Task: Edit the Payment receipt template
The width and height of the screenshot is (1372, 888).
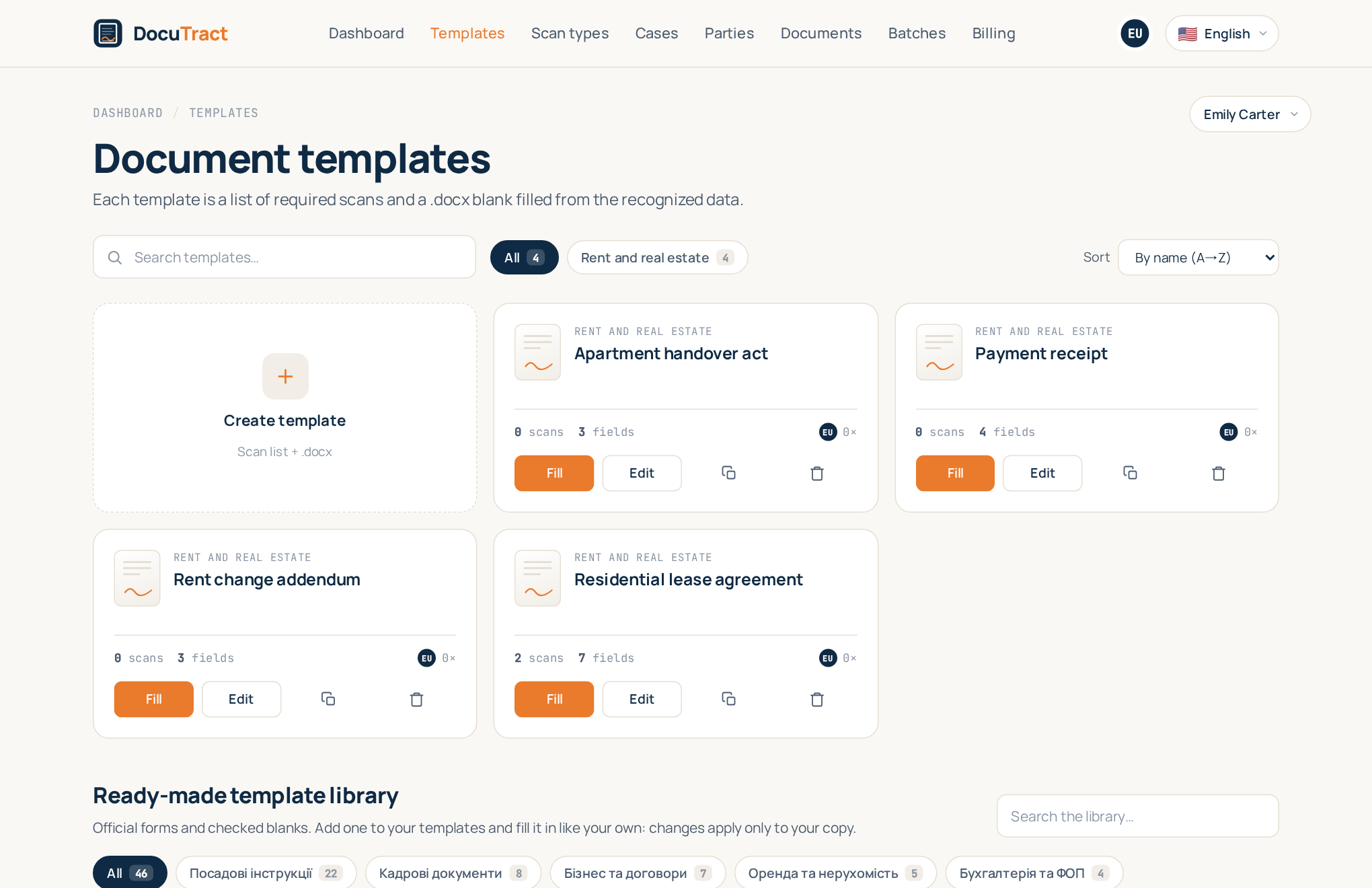Action: (1042, 473)
